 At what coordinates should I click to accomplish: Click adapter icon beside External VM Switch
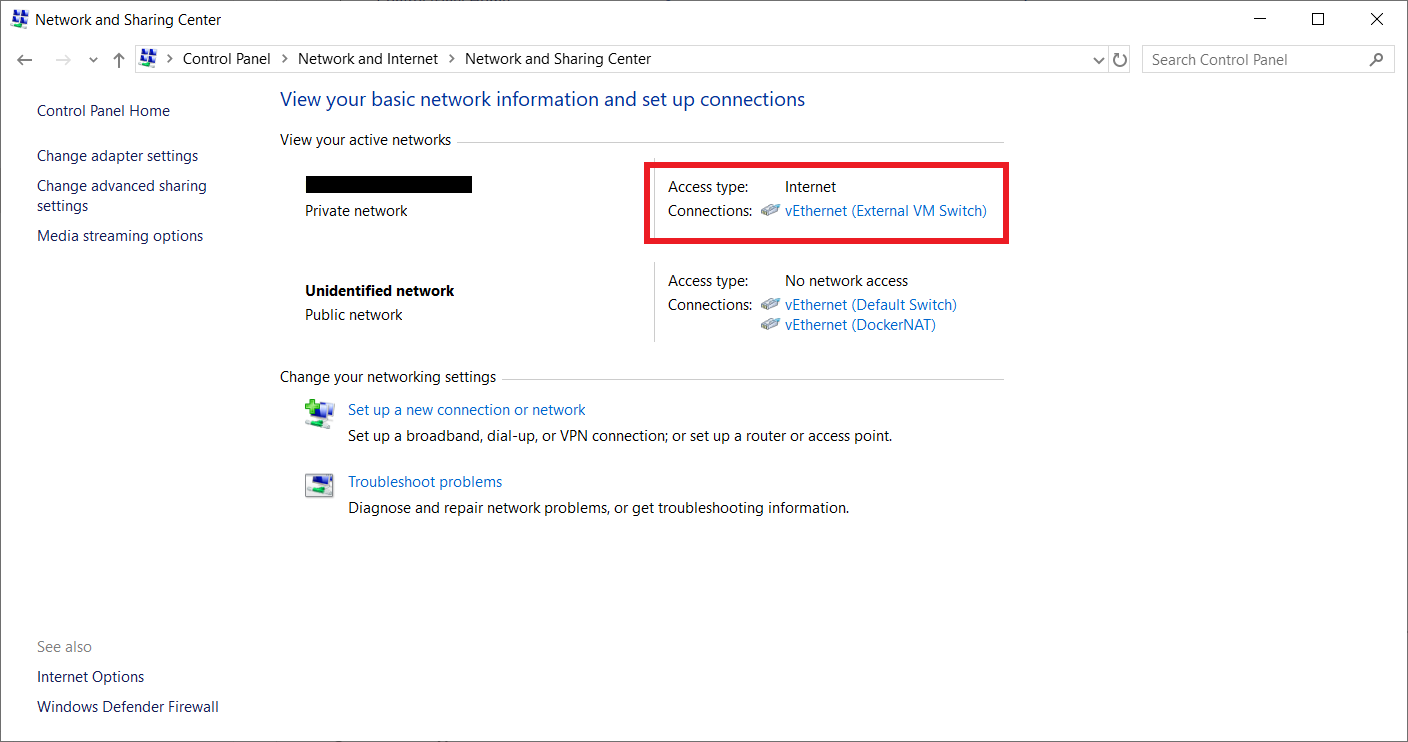pos(770,210)
